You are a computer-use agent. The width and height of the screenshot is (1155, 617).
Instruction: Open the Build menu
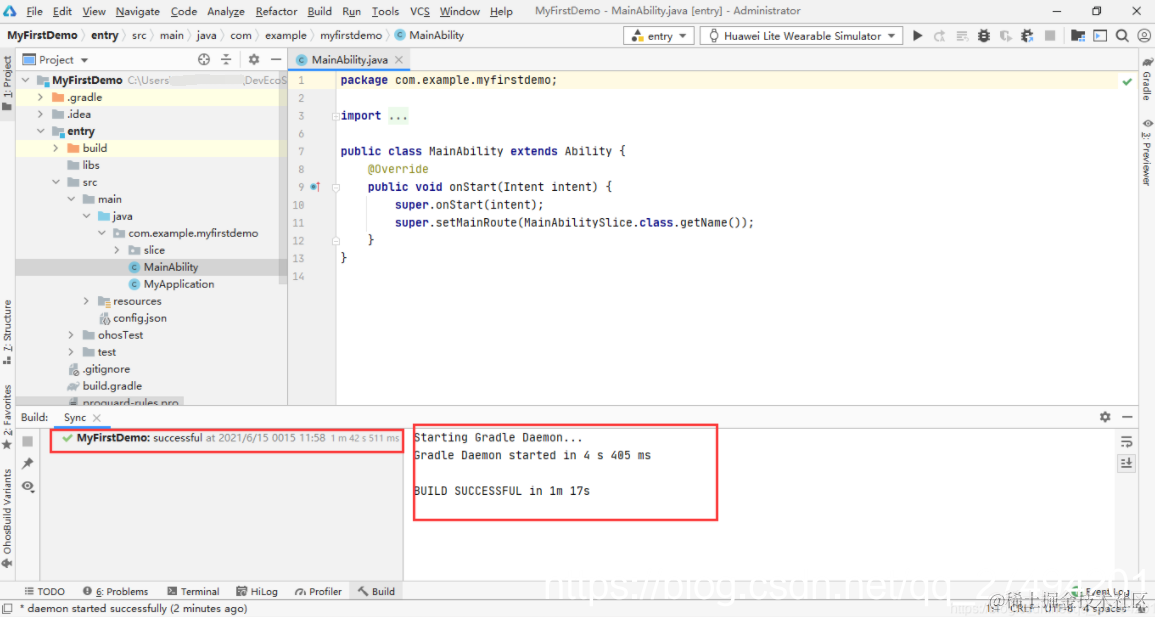coord(319,11)
